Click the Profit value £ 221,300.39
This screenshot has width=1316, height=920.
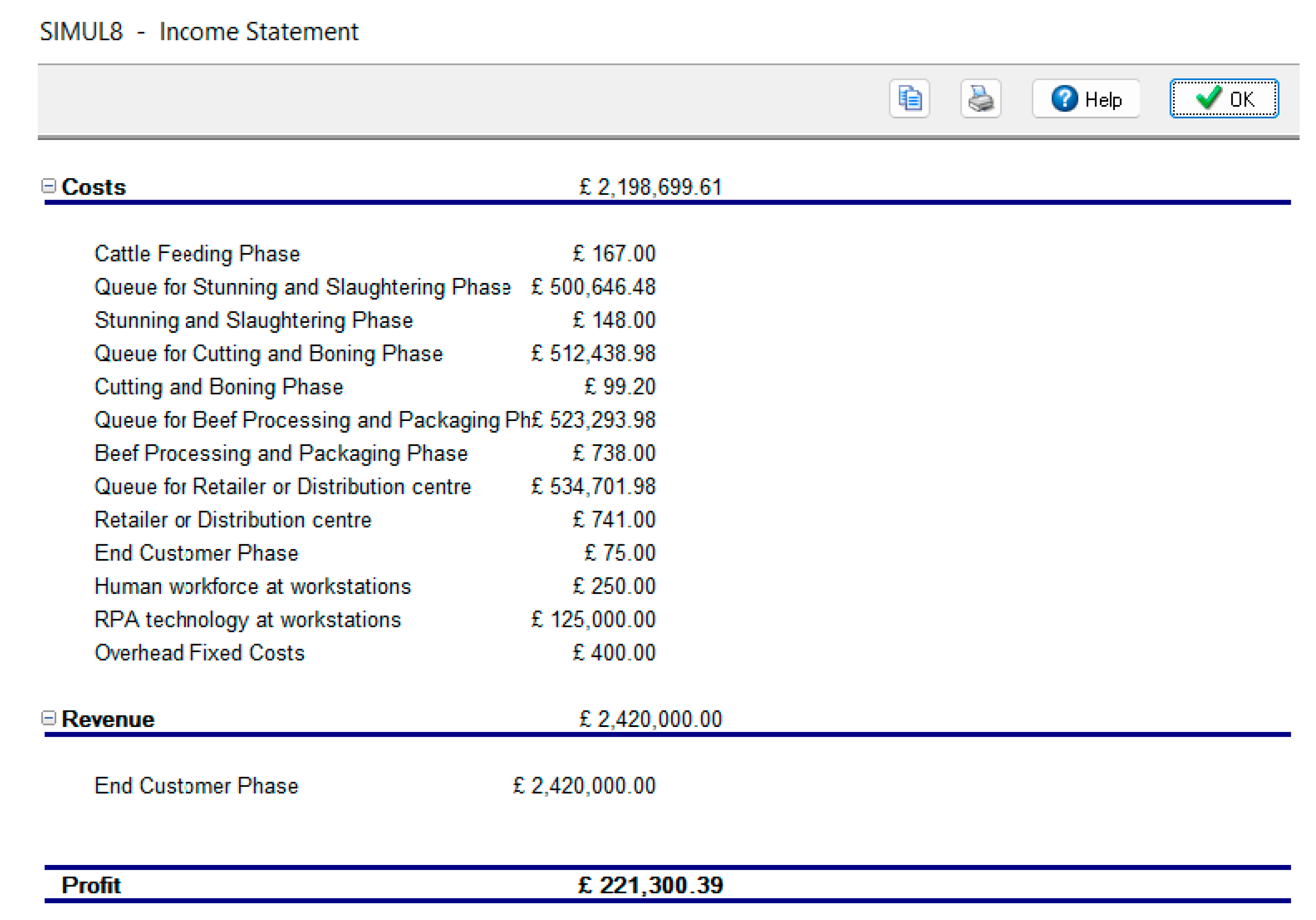[651, 885]
